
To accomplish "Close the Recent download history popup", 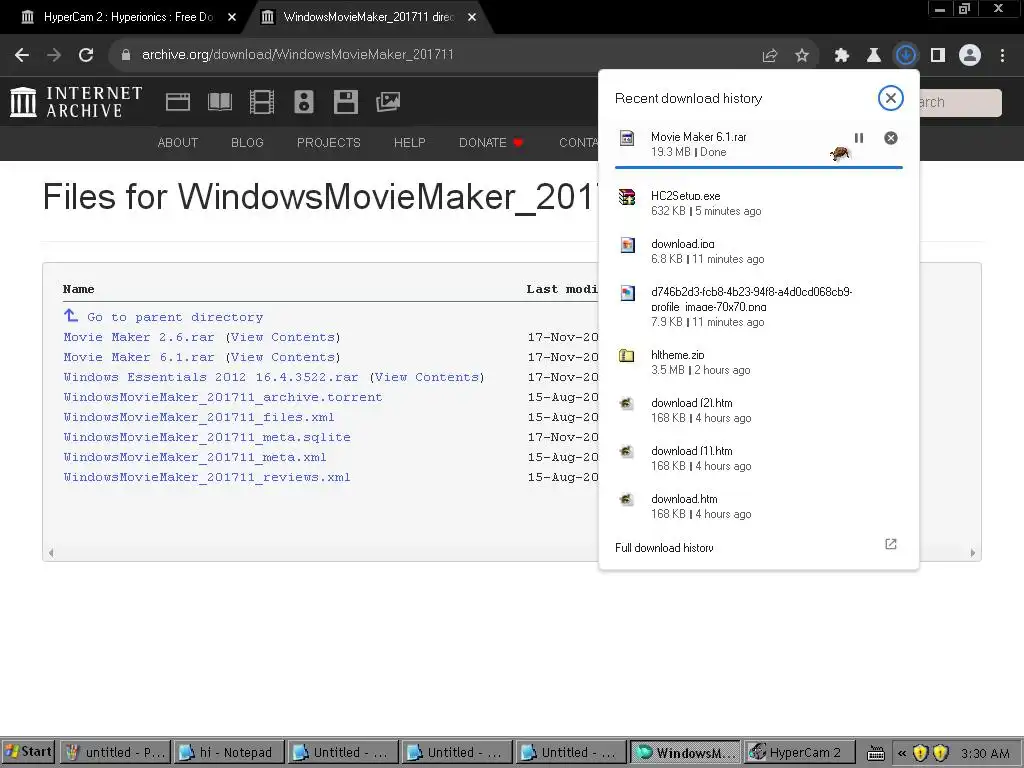I will (x=890, y=99).
